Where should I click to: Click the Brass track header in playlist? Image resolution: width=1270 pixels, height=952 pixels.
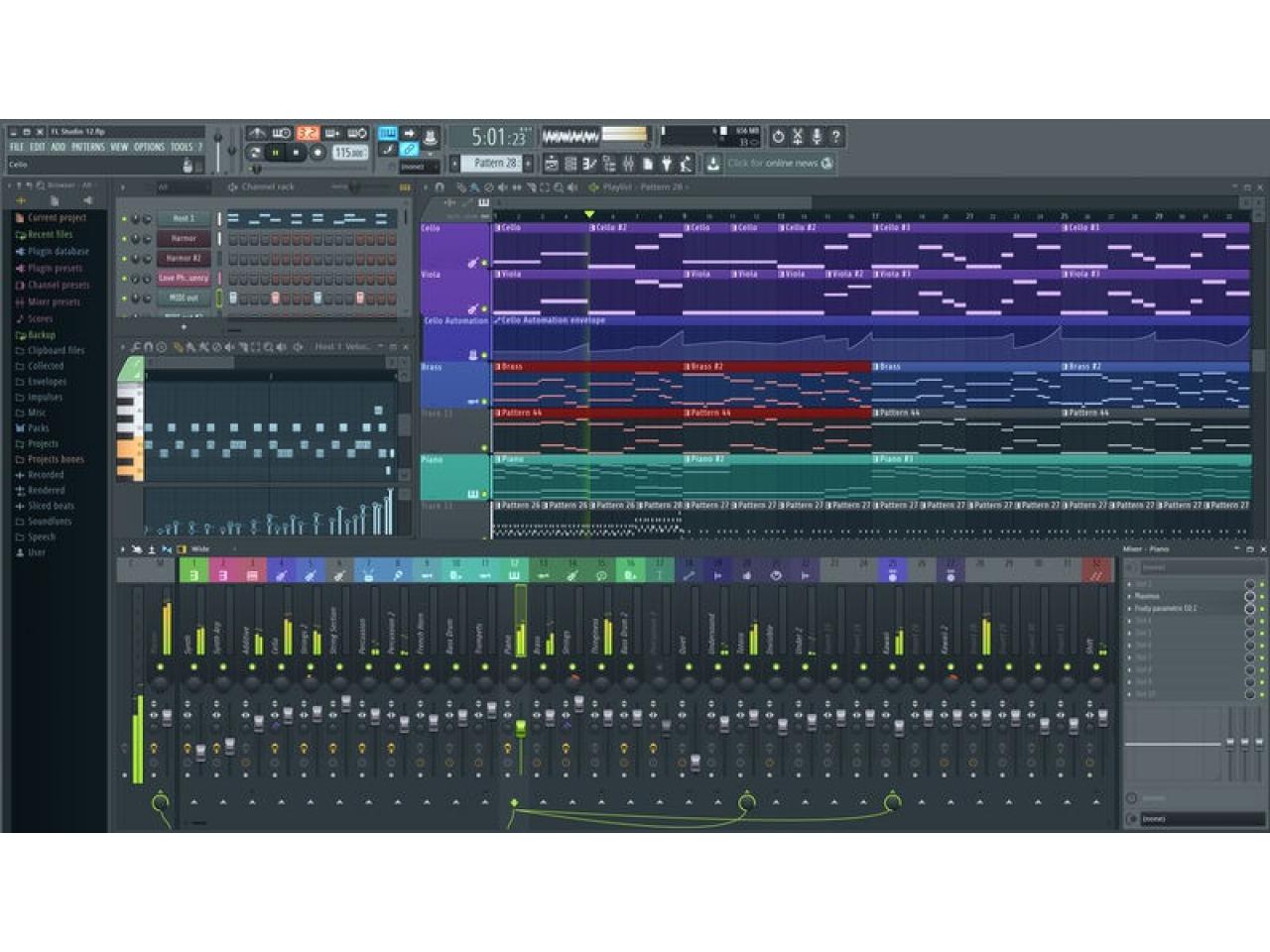coord(455,385)
